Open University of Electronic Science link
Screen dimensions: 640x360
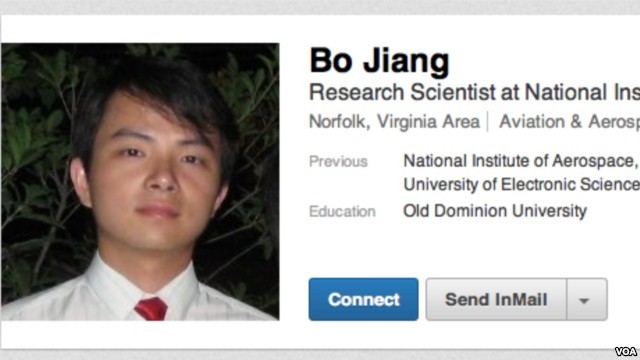(522, 184)
